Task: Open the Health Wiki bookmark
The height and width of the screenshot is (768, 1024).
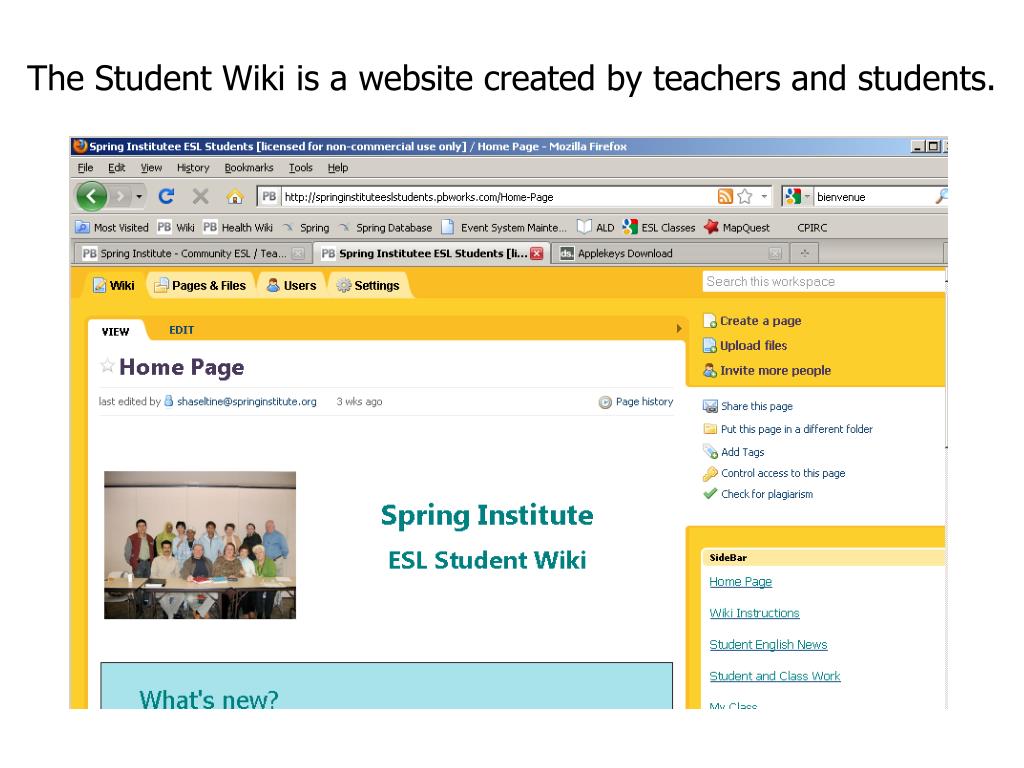Action: click(x=238, y=227)
